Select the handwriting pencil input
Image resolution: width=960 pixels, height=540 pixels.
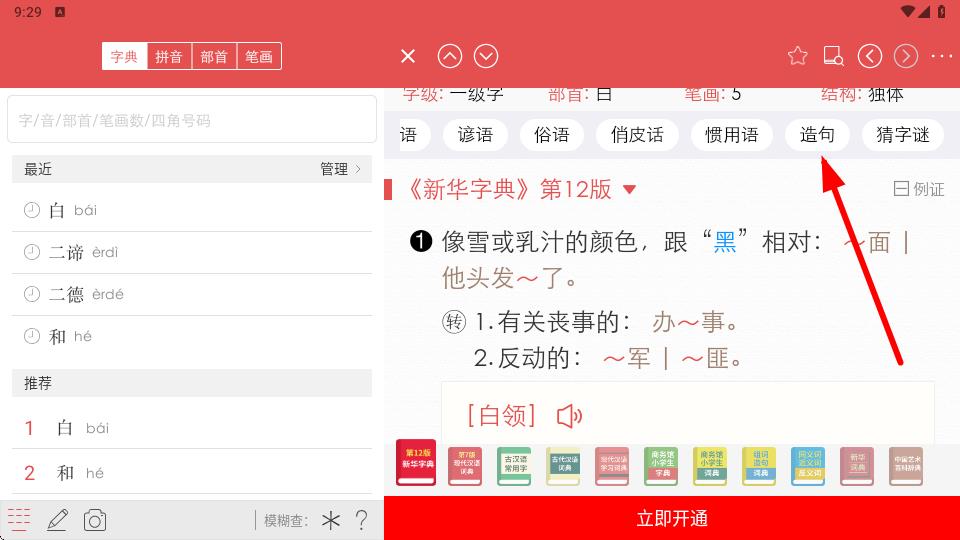(57, 520)
